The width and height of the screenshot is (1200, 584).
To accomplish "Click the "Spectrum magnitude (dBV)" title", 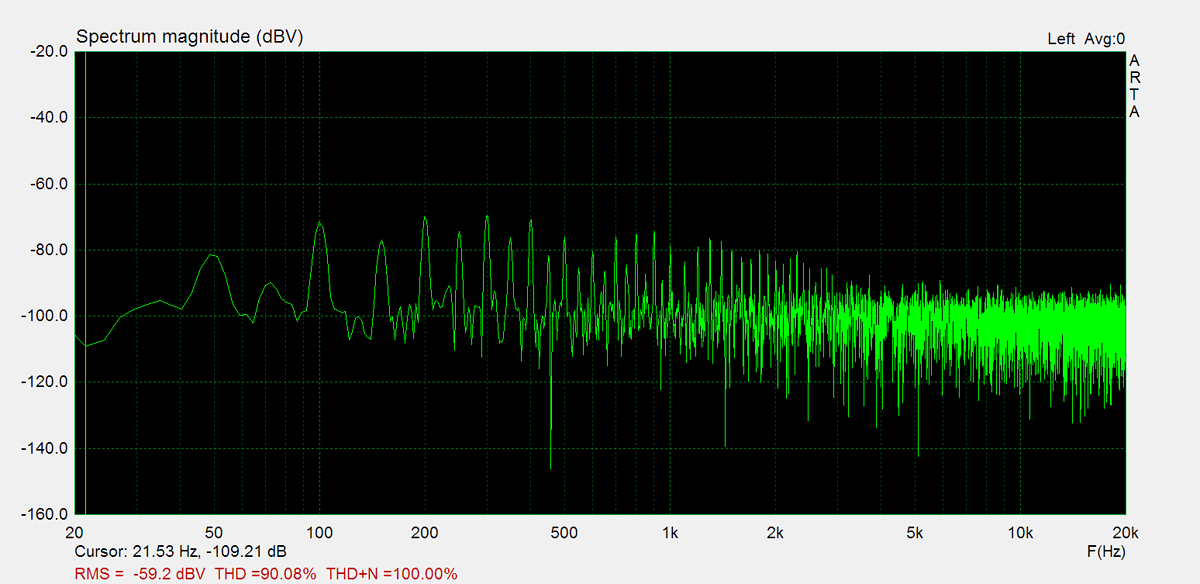I will (x=190, y=37).
